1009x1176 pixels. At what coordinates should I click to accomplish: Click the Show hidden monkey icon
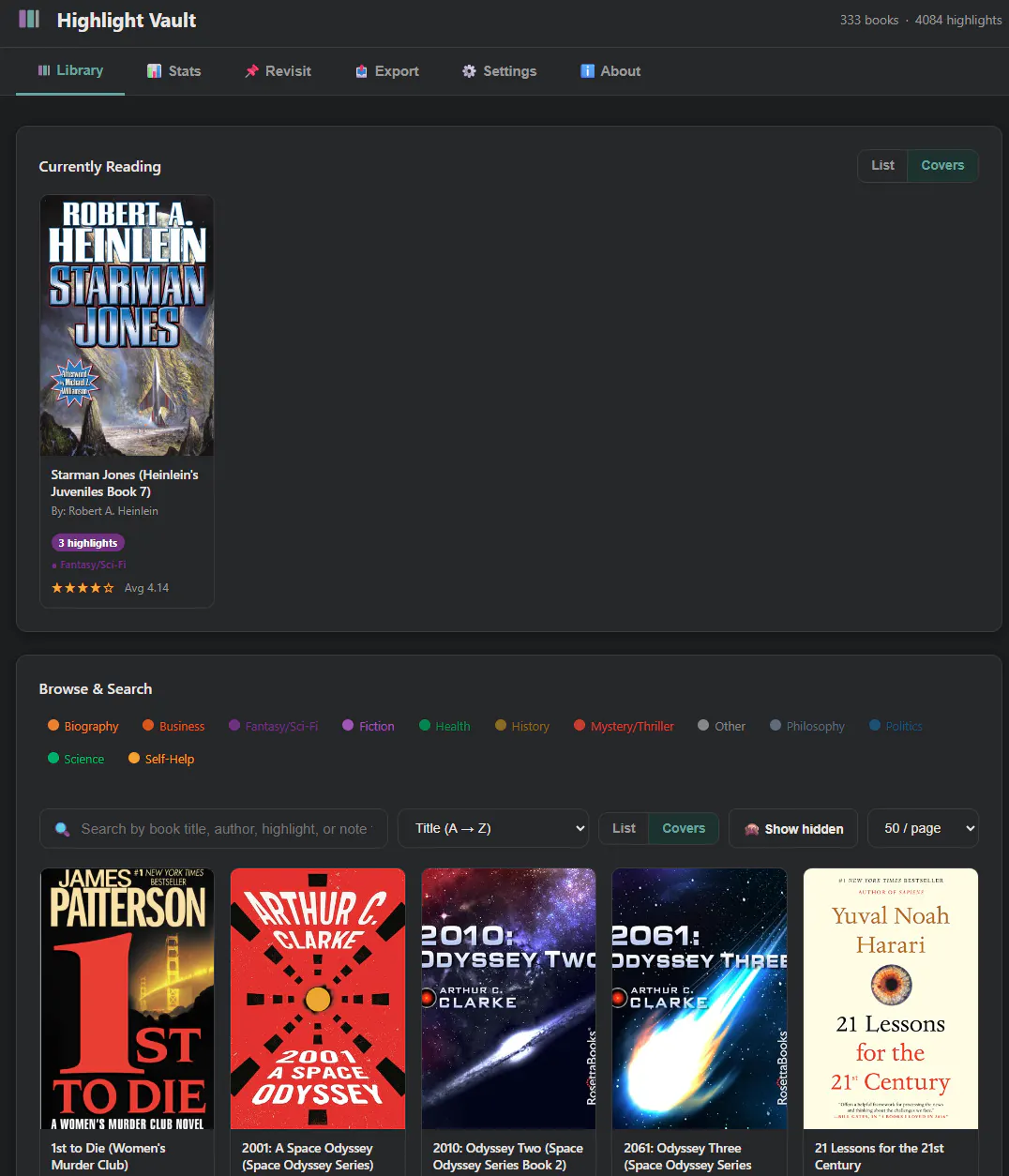751,829
